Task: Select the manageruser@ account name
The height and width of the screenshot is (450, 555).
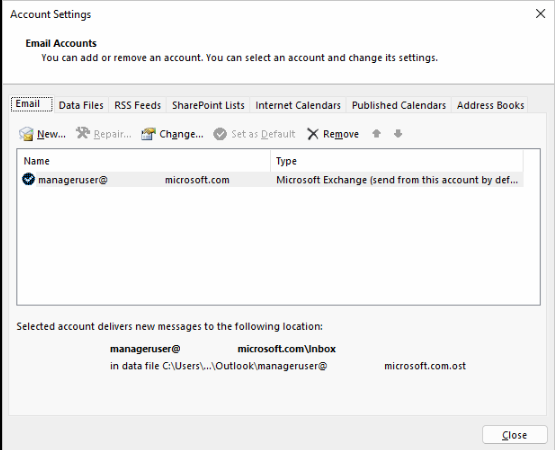Action: (134, 180)
